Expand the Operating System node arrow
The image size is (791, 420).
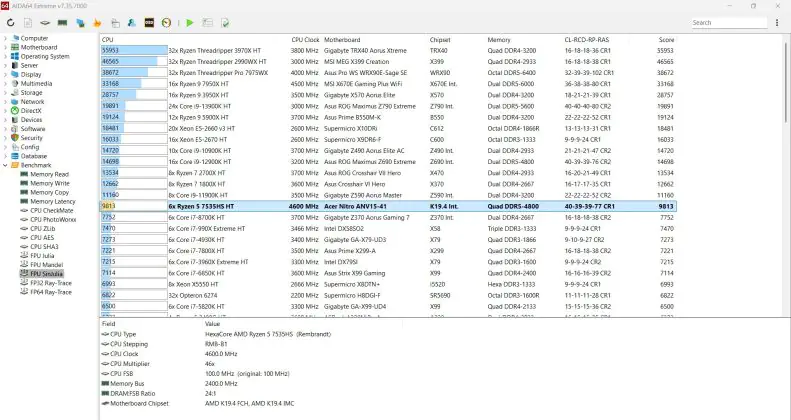point(6,56)
